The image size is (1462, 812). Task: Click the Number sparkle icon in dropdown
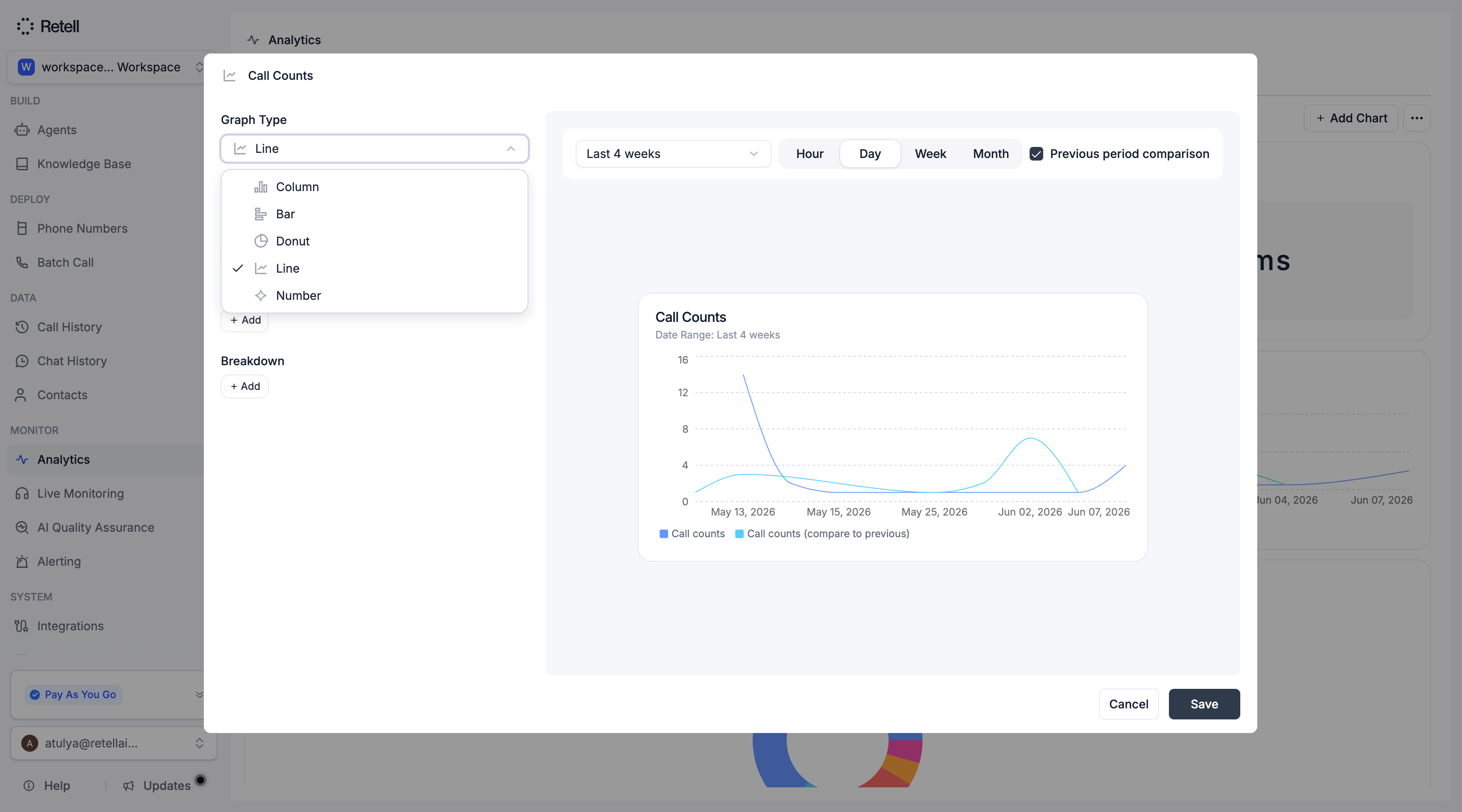tap(261, 296)
